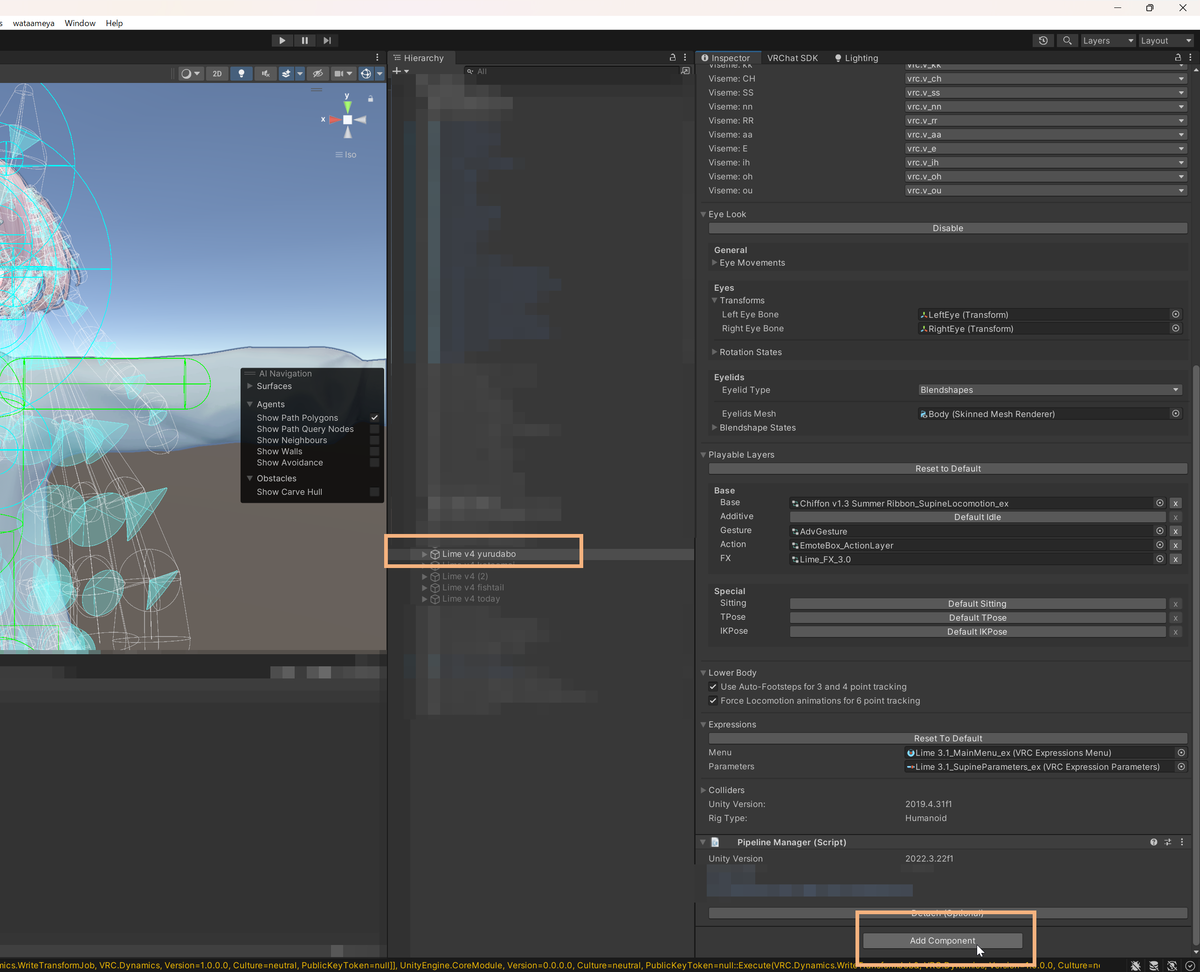
Task: Open the Undo History icon
Action: [x=1044, y=40]
